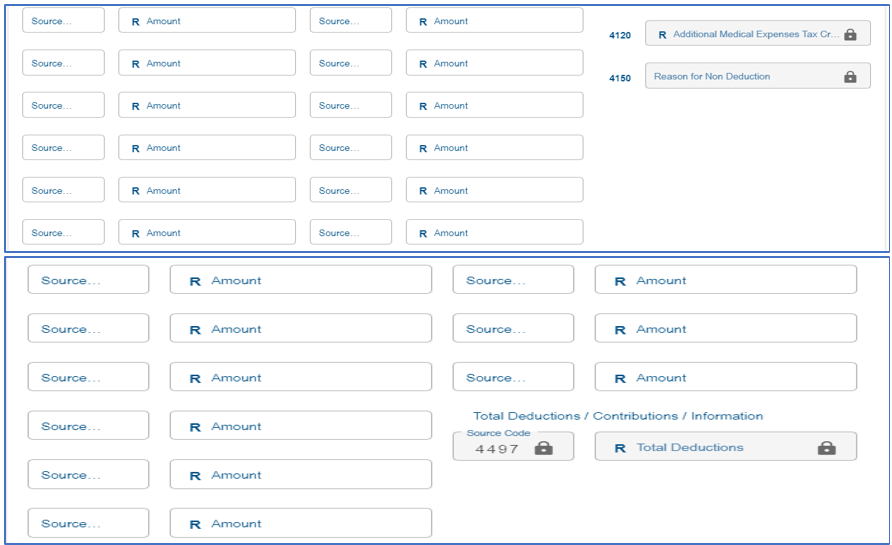Viewport: 892px width, 545px height.
Task: Click the lock icon on Additional Medical Expenses field
Action: click(x=850, y=35)
